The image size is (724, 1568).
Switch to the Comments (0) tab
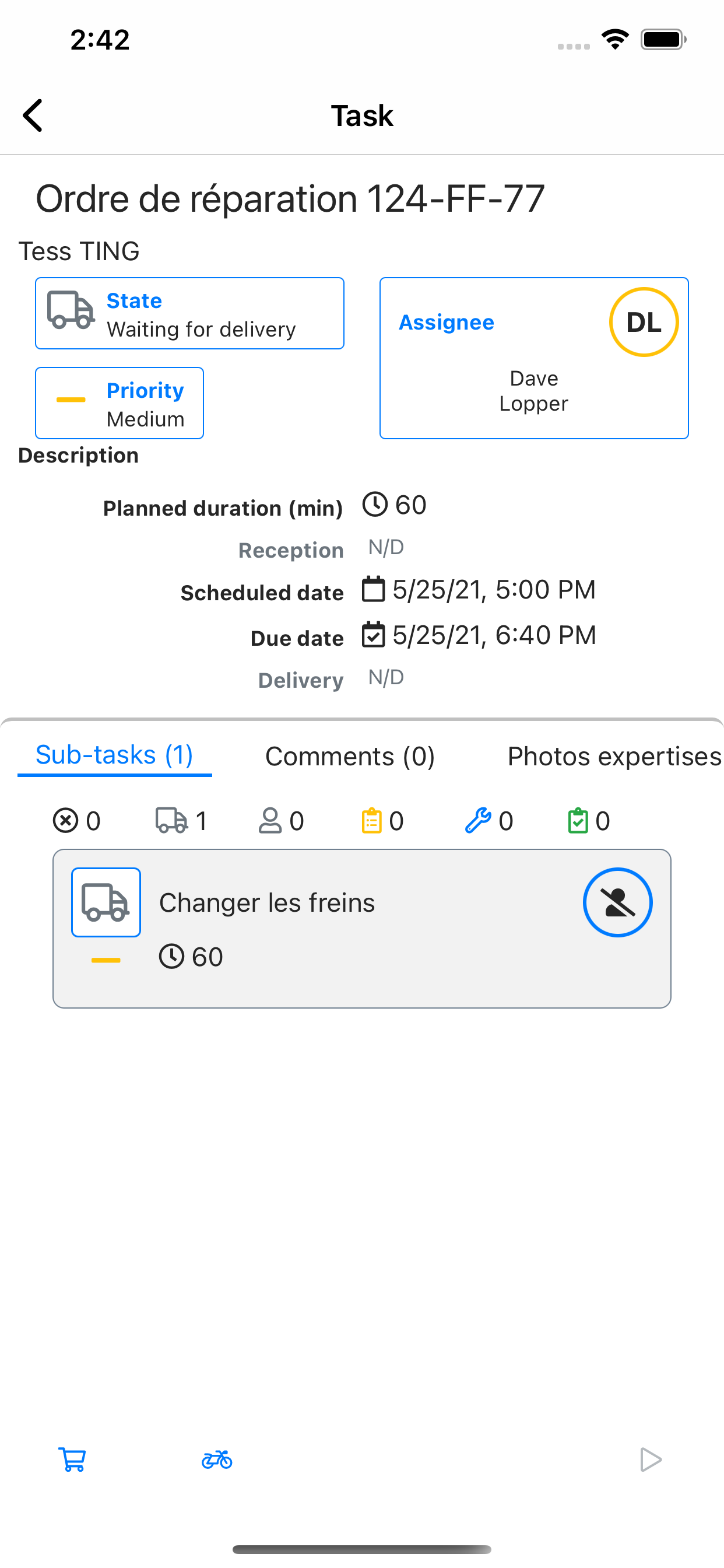click(x=350, y=756)
